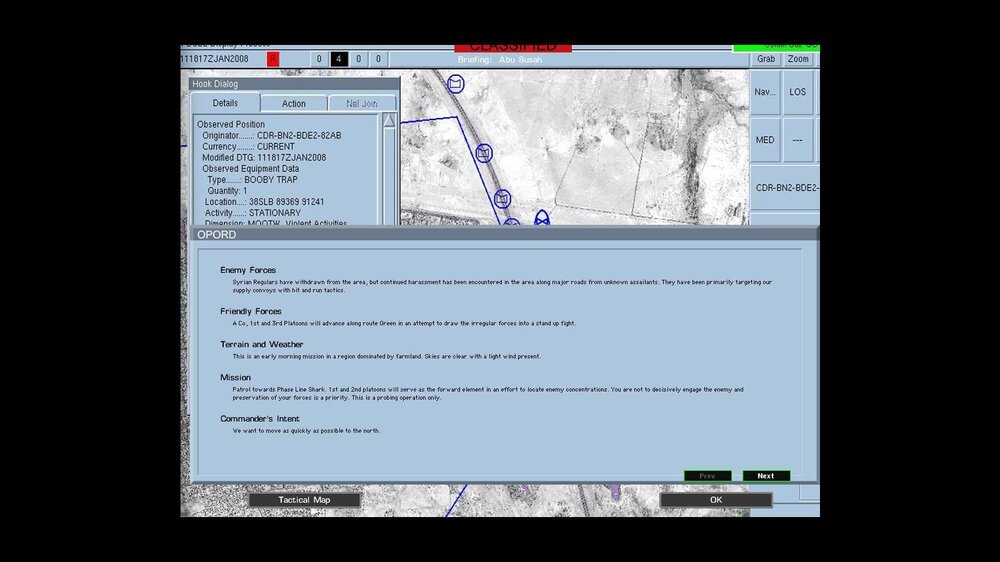Click the MED button
The height and width of the screenshot is (562, 1000).
pos(765,140)
